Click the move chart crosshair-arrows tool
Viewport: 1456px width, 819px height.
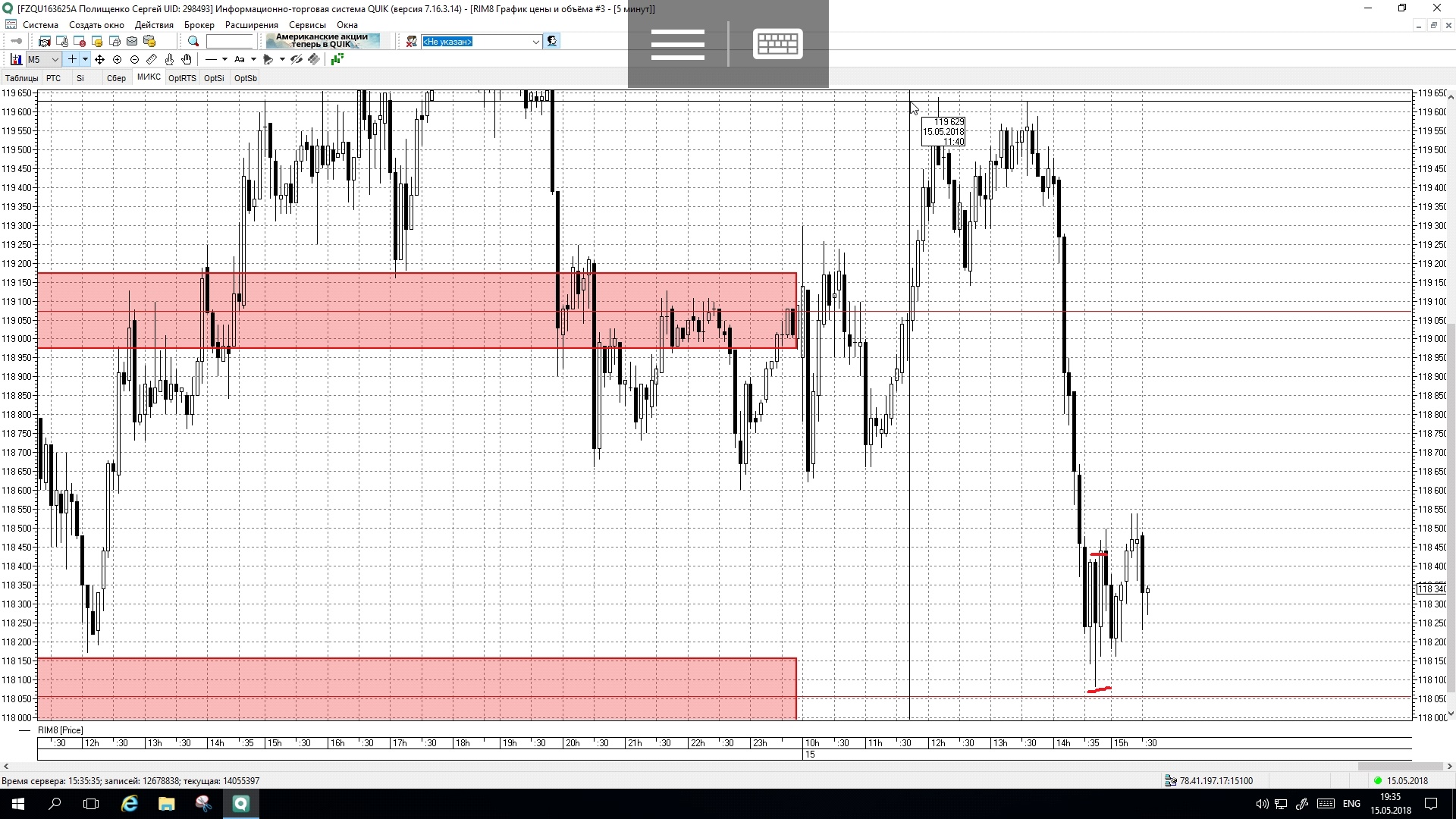tap(99, 59)
